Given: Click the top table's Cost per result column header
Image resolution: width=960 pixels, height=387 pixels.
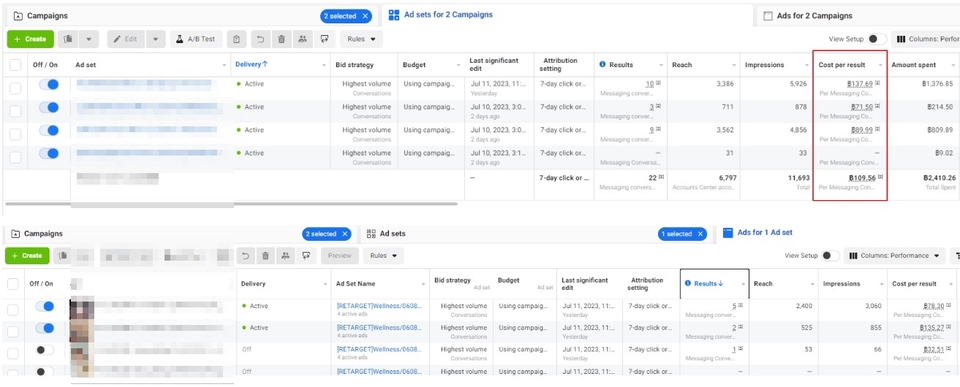Looking at the screenshot, I should [842, 65].
